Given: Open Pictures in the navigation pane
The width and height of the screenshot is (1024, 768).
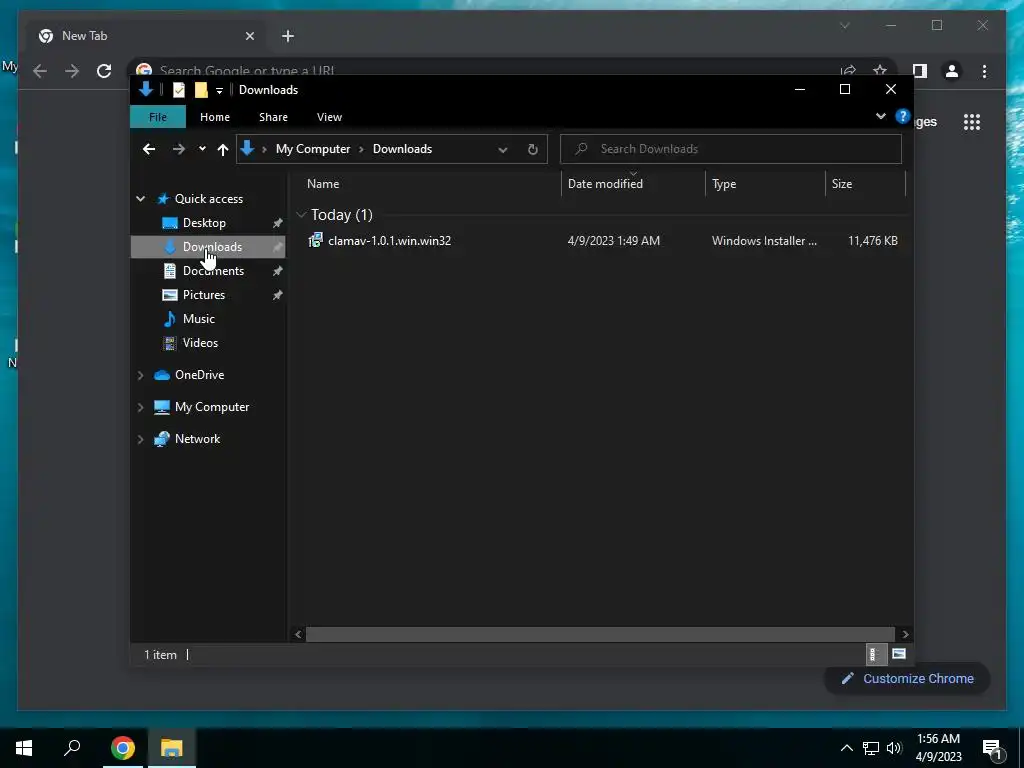Looking at the screenshot, I should [204, 295].
